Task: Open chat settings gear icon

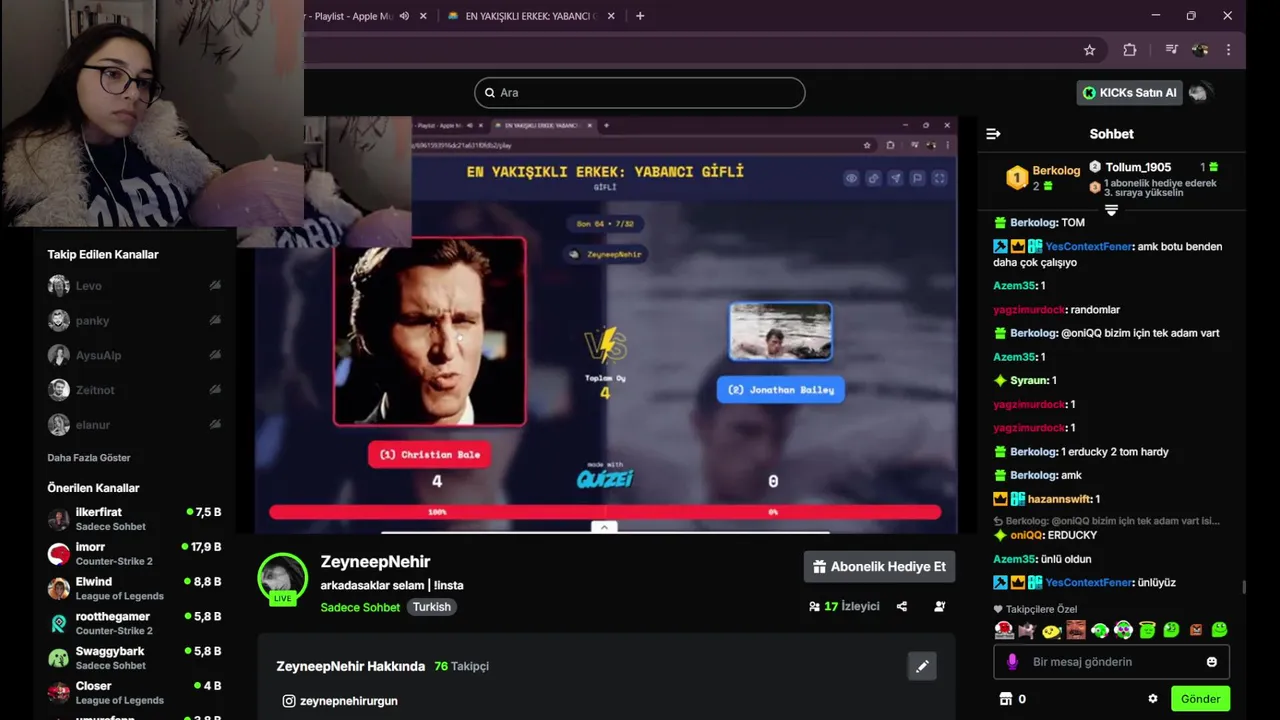Action: [x=1153, y=699]
